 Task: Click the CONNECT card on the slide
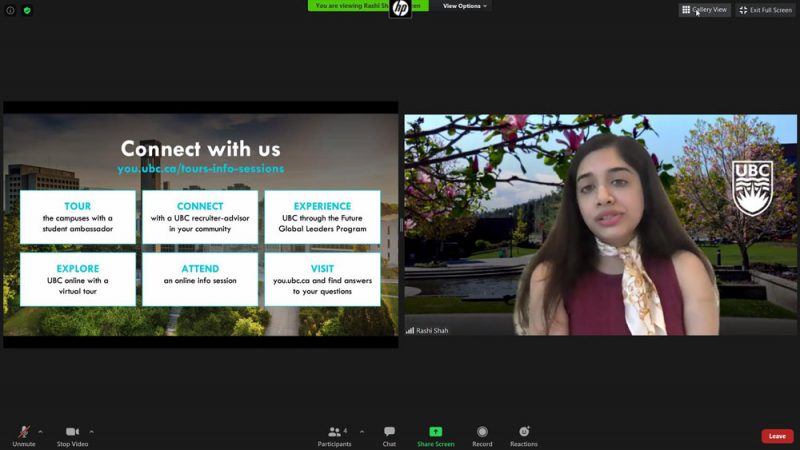[200, 217]
